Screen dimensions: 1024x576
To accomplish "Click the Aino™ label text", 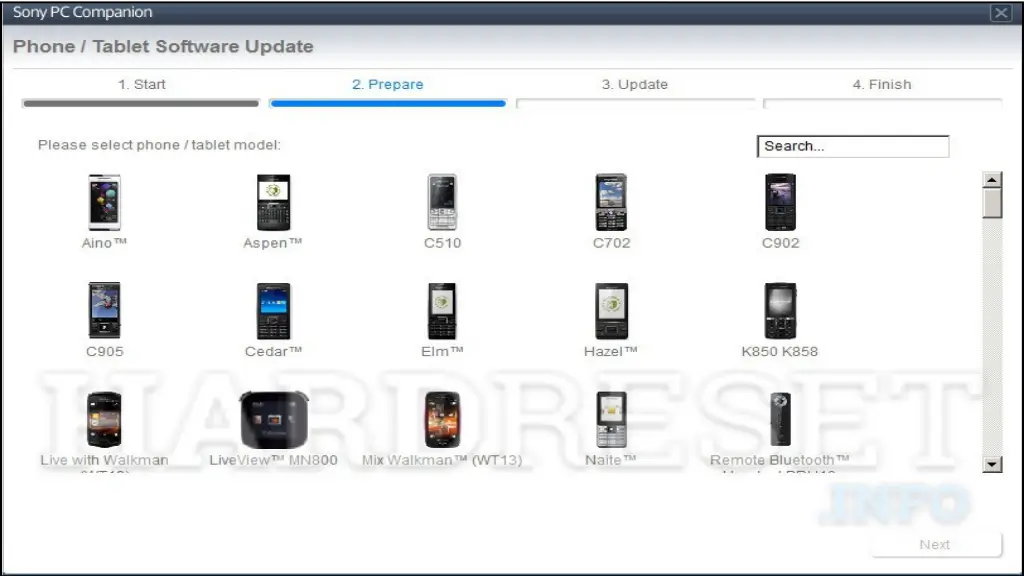I will [x=104, y=243].
